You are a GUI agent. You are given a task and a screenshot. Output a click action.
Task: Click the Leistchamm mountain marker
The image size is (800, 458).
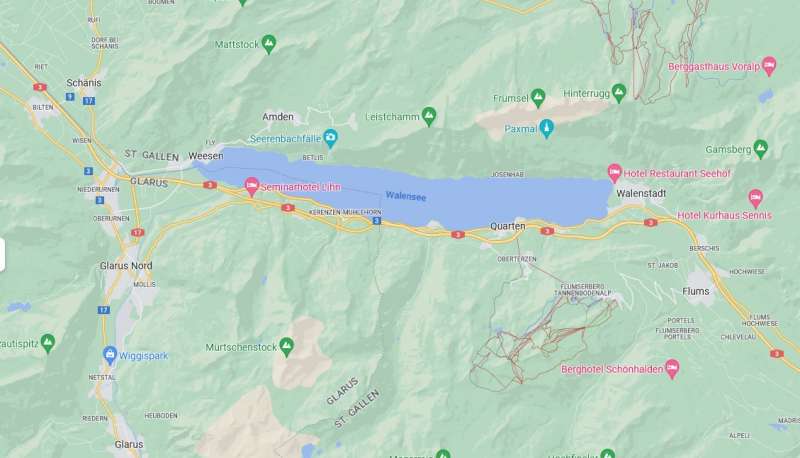(429, 117)
